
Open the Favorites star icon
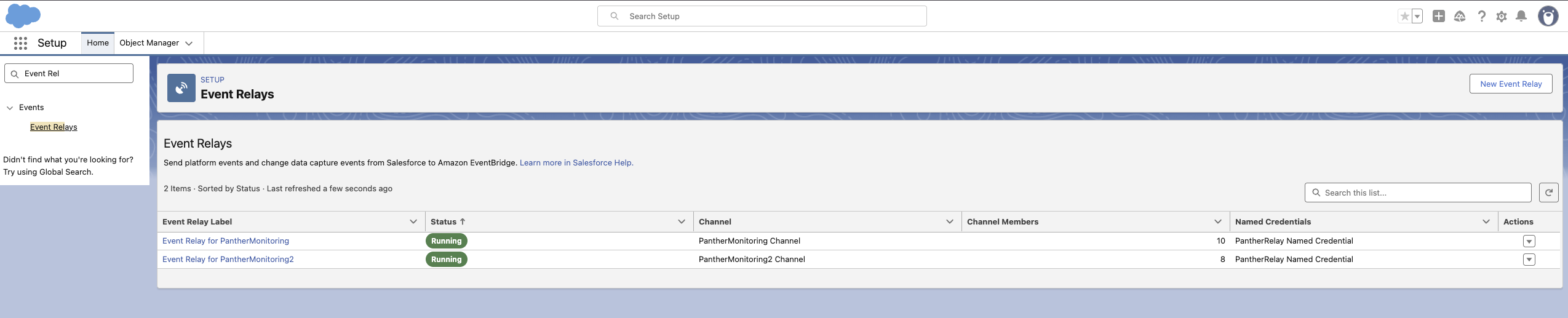click(x=1404, y=17)
